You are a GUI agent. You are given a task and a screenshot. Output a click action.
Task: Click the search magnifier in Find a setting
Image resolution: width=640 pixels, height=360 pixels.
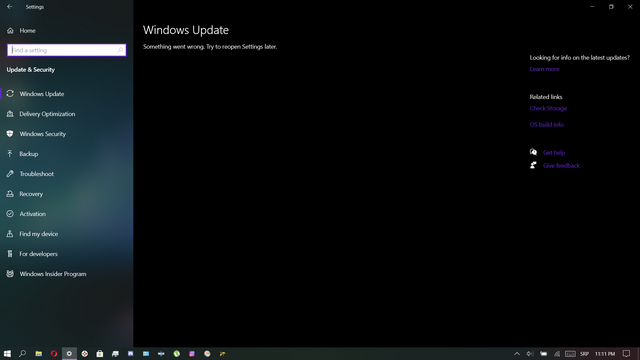tap(120, 50)
